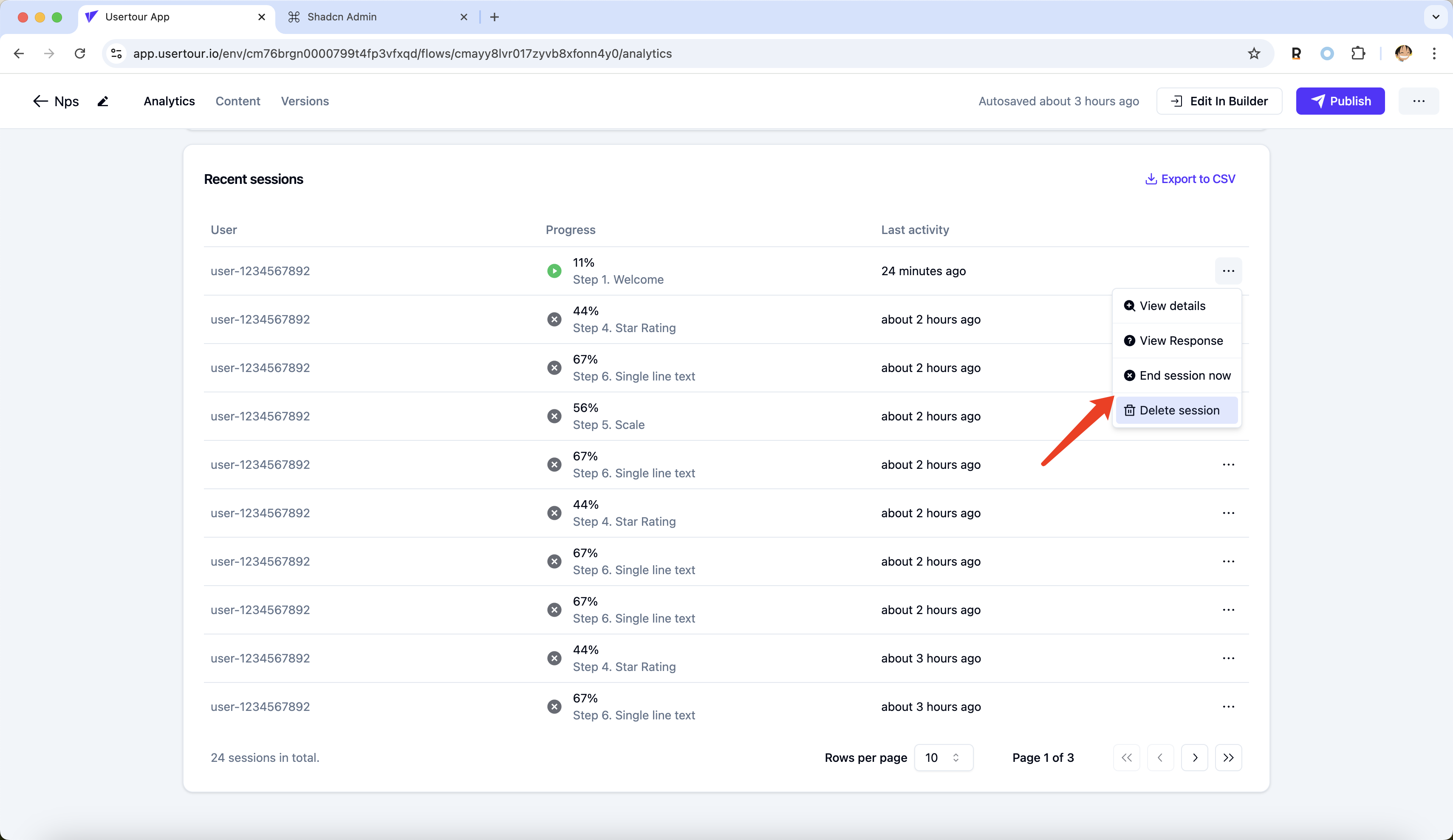Choose End session now
The width and height of the screenshot is (1453, 840).
(1176, 376)
